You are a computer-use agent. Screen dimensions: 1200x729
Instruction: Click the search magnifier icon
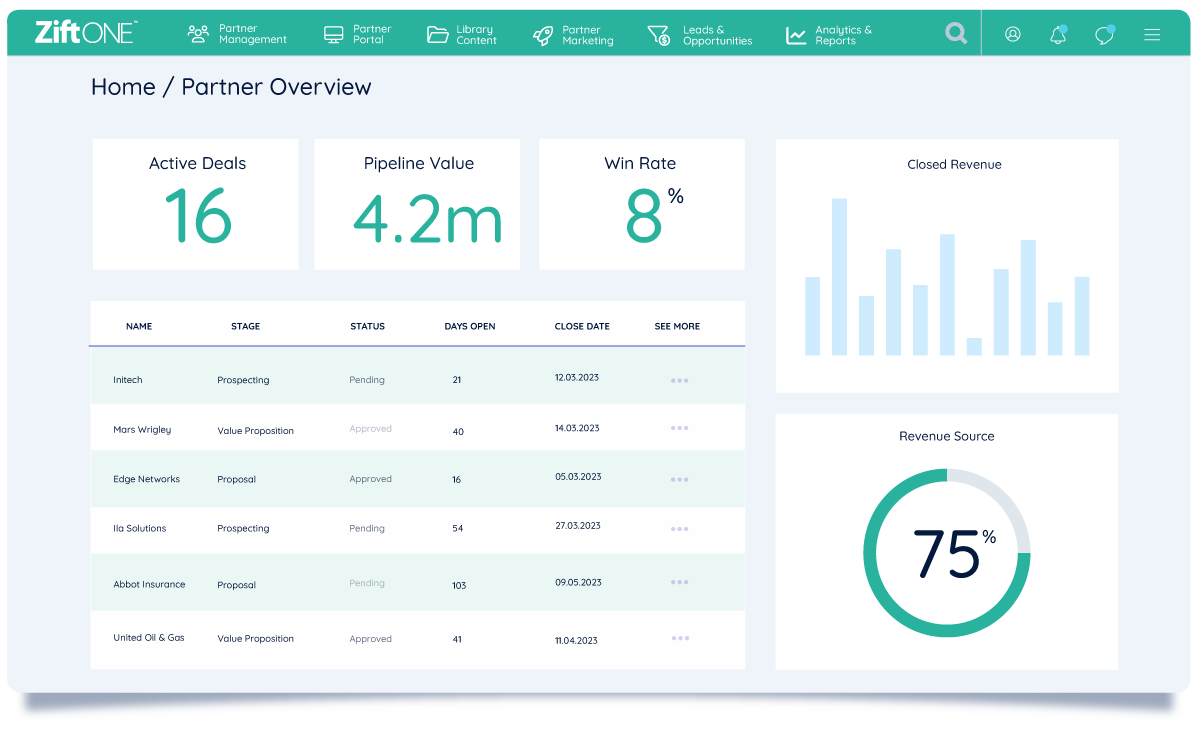pyautogui.click(x=956, y=34)
